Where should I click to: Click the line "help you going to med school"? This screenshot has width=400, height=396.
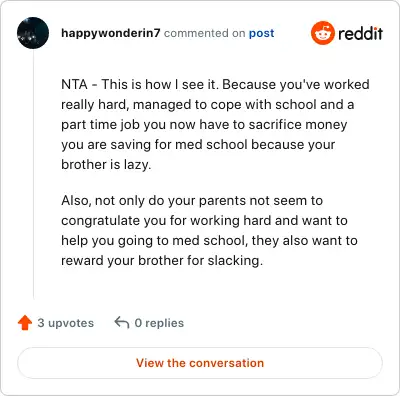[x=209, y=240]
